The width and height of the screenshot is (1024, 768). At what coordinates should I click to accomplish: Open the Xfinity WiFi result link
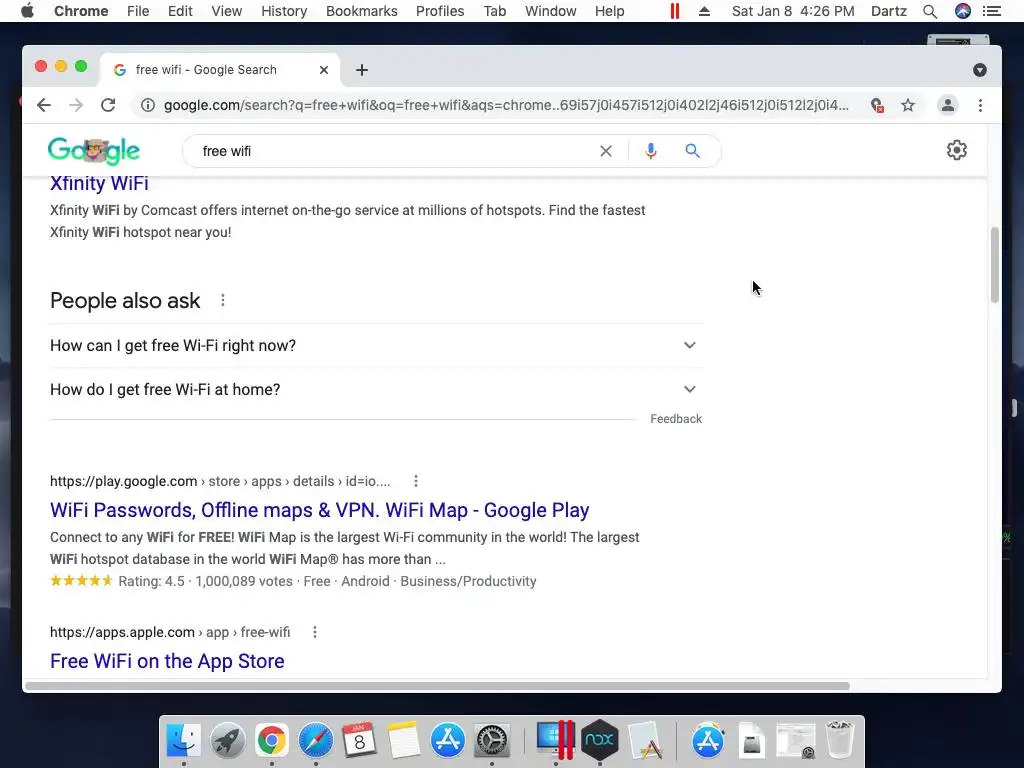coord(99,184)
